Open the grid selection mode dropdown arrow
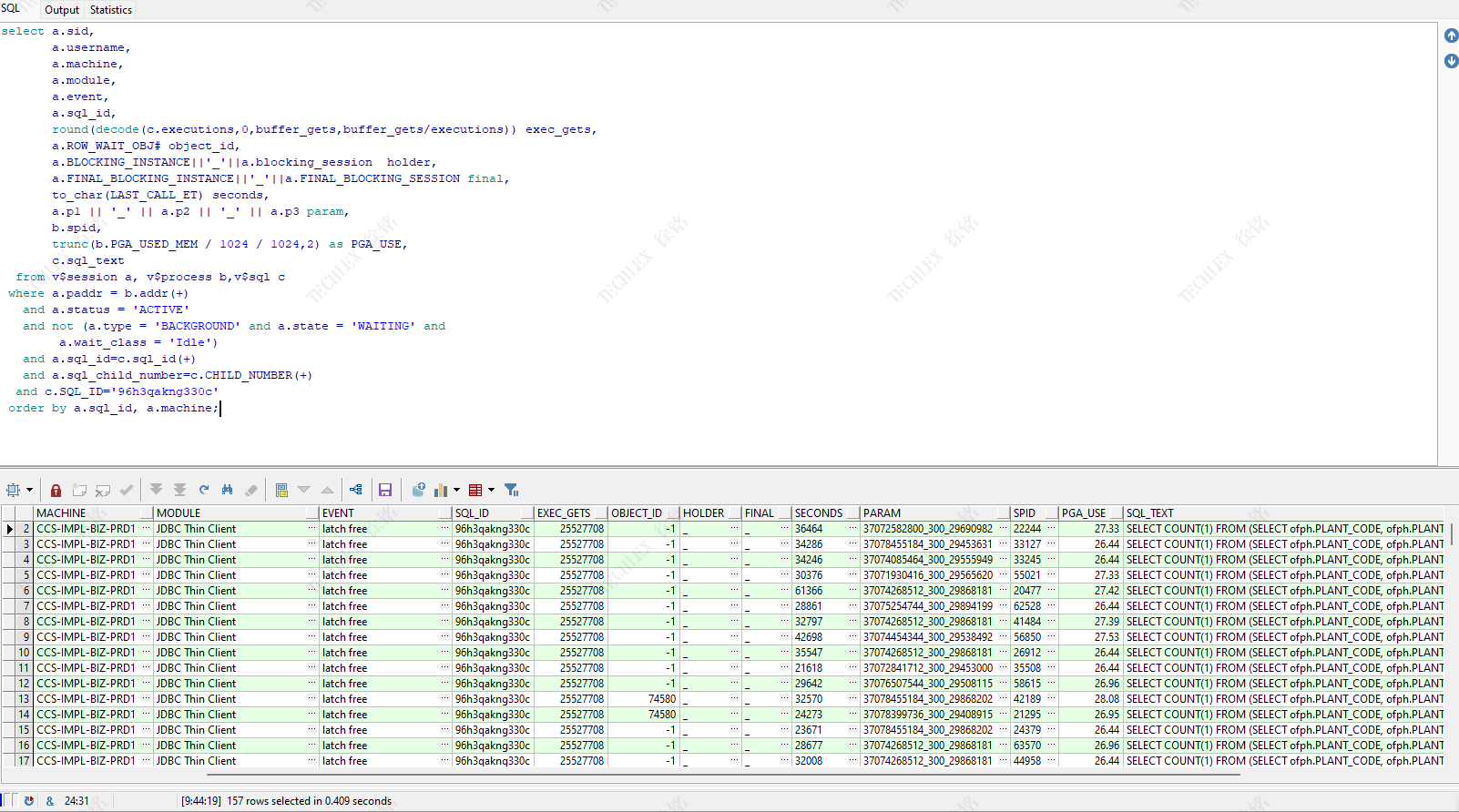Viewport: 1459px width, 812px height. click(x=29, y=490)
